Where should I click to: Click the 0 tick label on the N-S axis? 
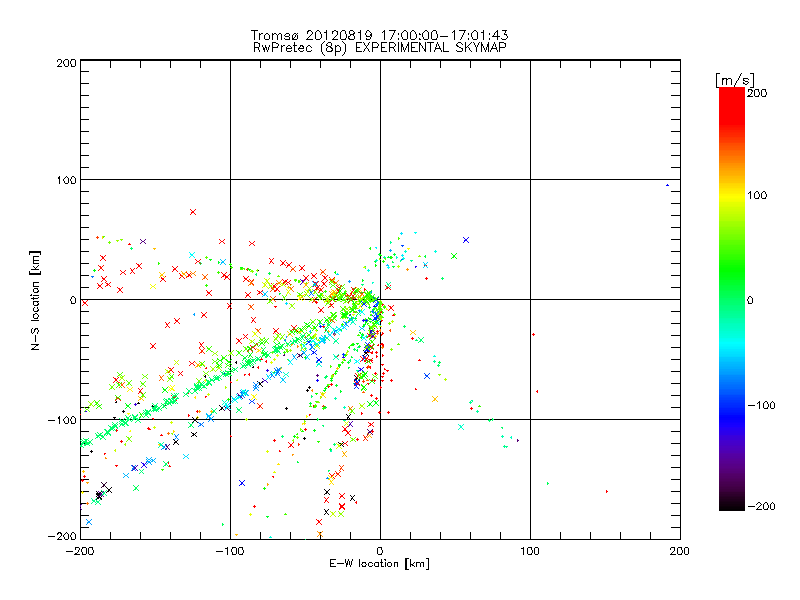point(73,300)
